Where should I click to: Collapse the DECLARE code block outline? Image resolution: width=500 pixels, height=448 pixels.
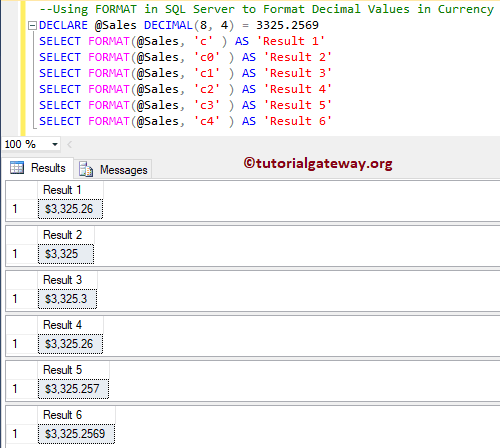click(32, 26)
